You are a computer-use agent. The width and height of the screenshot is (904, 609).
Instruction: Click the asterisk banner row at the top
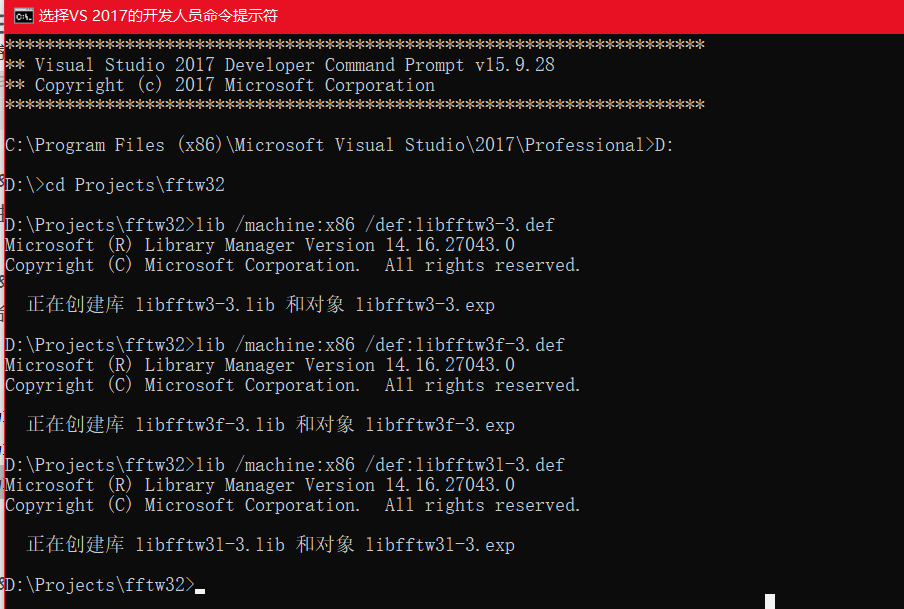pyautogui.click(x=350, y=44)
